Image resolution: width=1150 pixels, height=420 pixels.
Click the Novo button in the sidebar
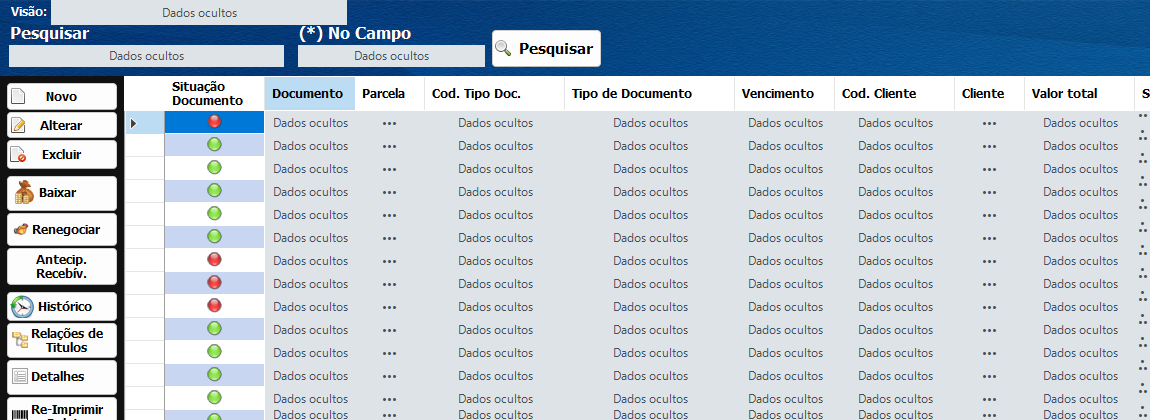(62, 97)
